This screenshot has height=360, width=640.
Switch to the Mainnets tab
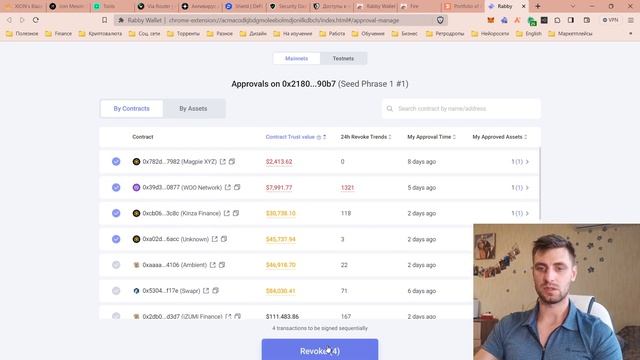pyautogui.click(x=297, y=58)
